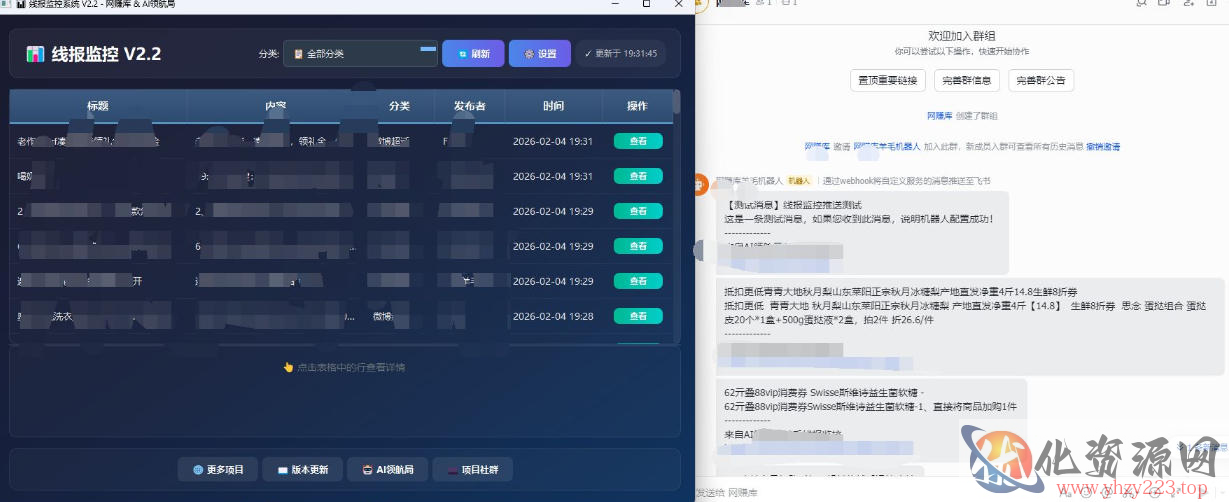Click the 分类 column header
1229x502 pixels.
click(x=399, y=106)
